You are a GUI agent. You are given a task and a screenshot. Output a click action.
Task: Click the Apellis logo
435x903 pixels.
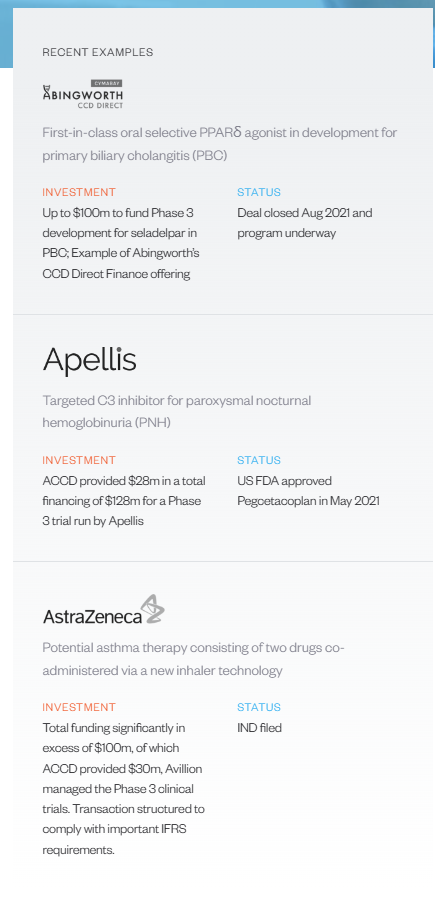pyautogui.click(x=90, y=359)
